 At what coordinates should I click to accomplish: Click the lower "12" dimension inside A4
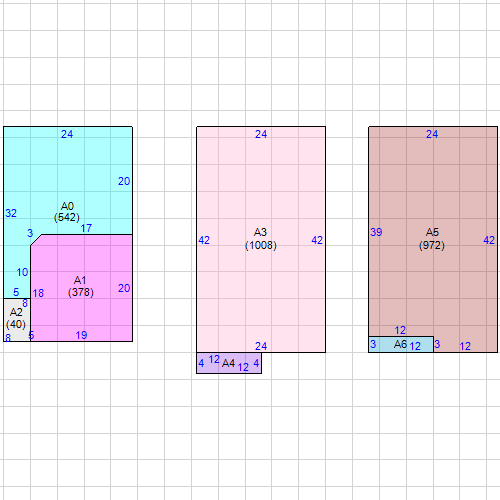(243, 367)
